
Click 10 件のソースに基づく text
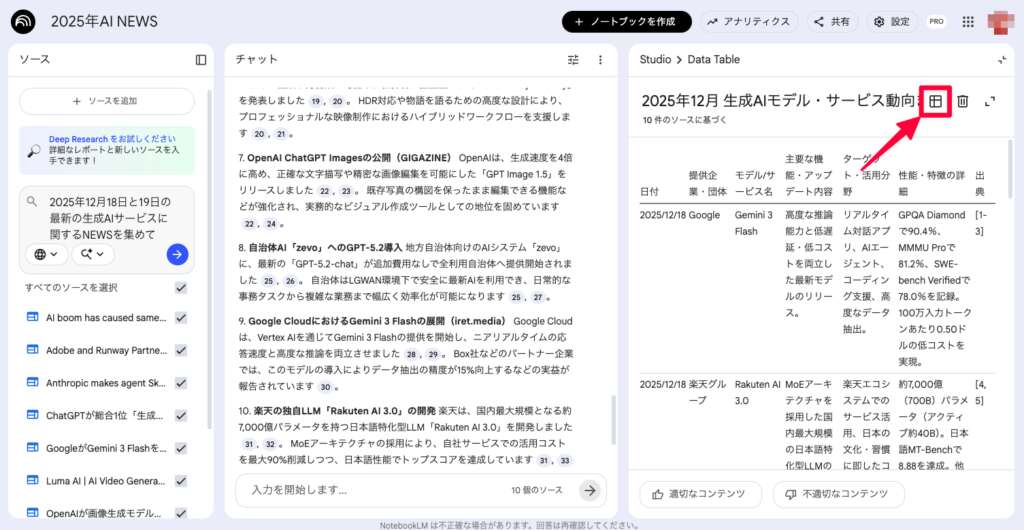tap(684, 120)
